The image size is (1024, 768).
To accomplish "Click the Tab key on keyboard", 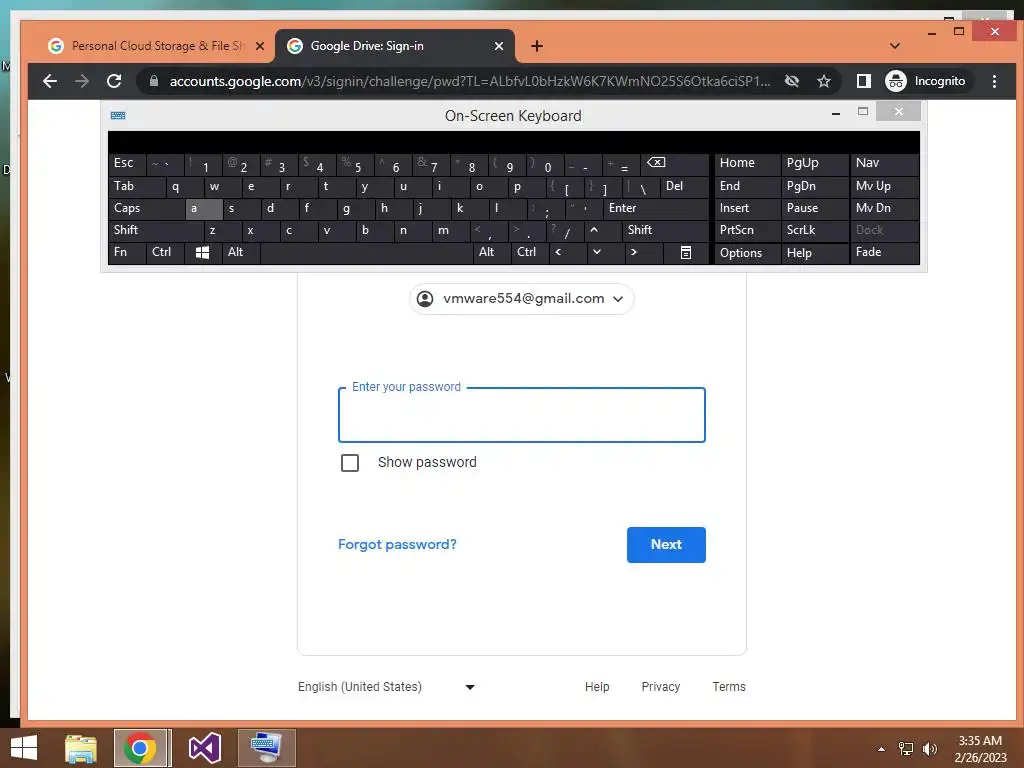I will click(x=137, y=187).
